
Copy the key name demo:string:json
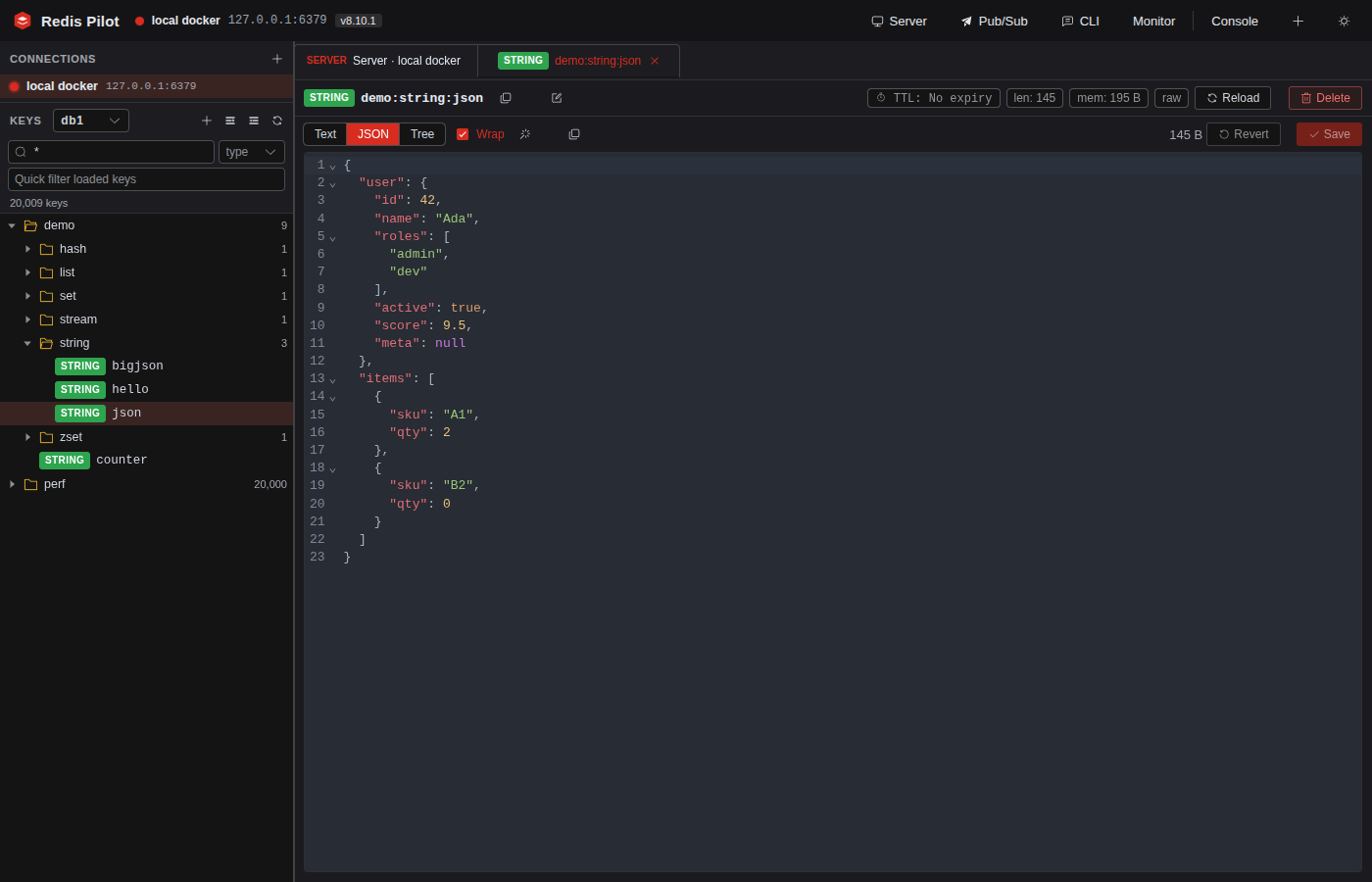[506, 98]
